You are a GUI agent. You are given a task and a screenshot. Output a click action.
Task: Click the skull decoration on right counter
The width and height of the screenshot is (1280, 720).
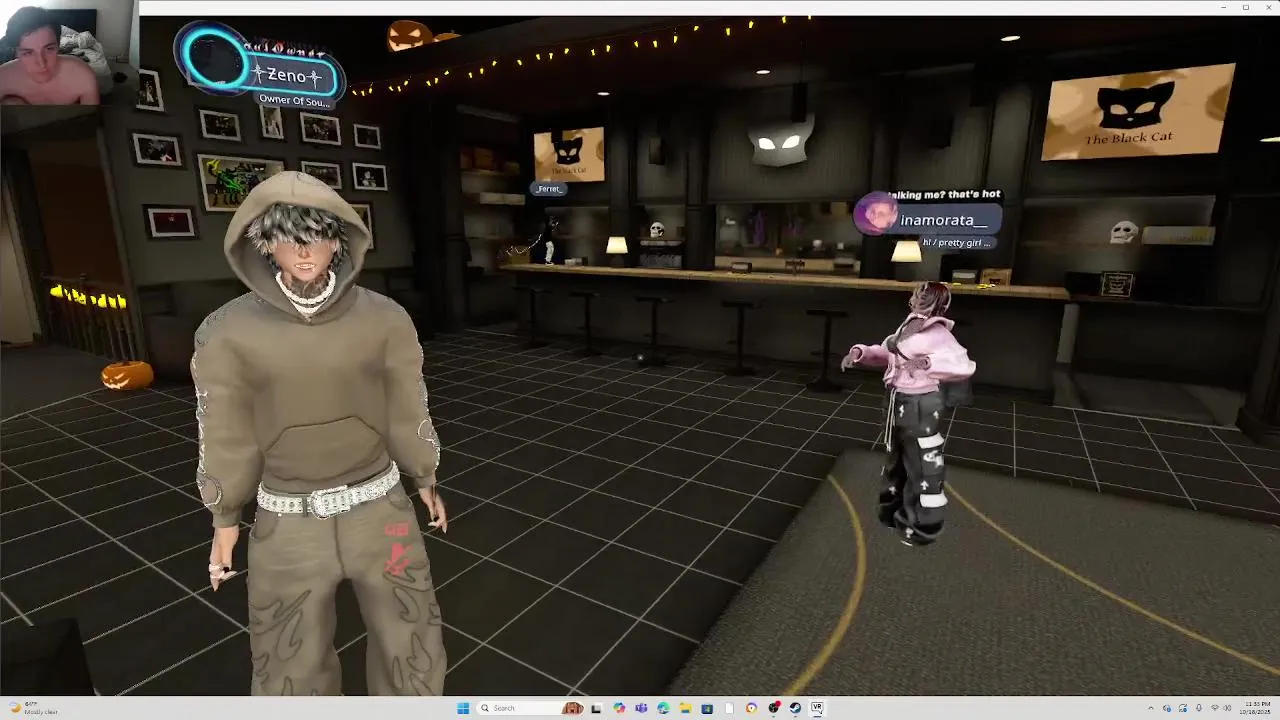(1124, 232)
